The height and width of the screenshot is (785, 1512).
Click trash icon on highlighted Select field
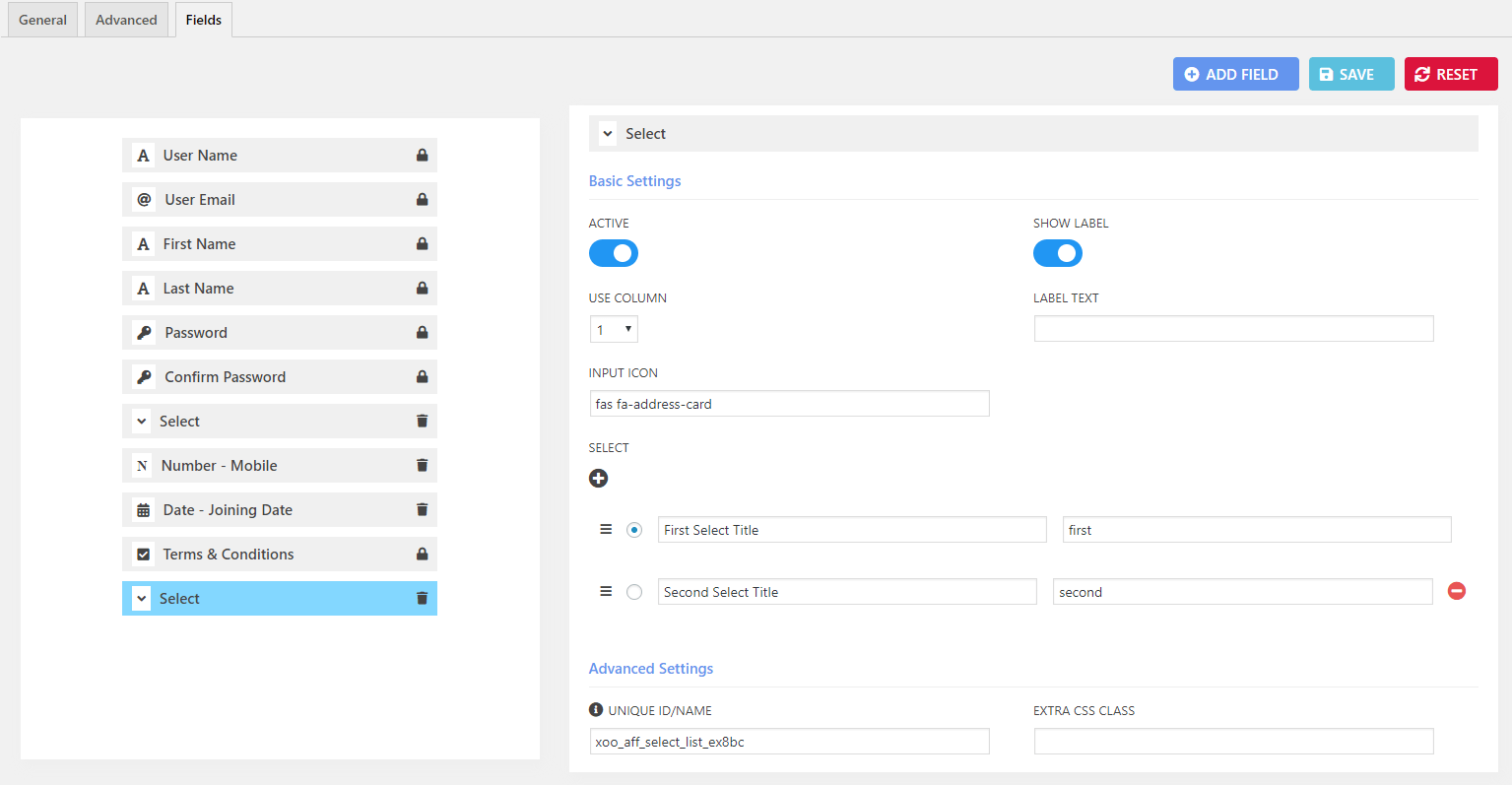click(x=422, y=598)
